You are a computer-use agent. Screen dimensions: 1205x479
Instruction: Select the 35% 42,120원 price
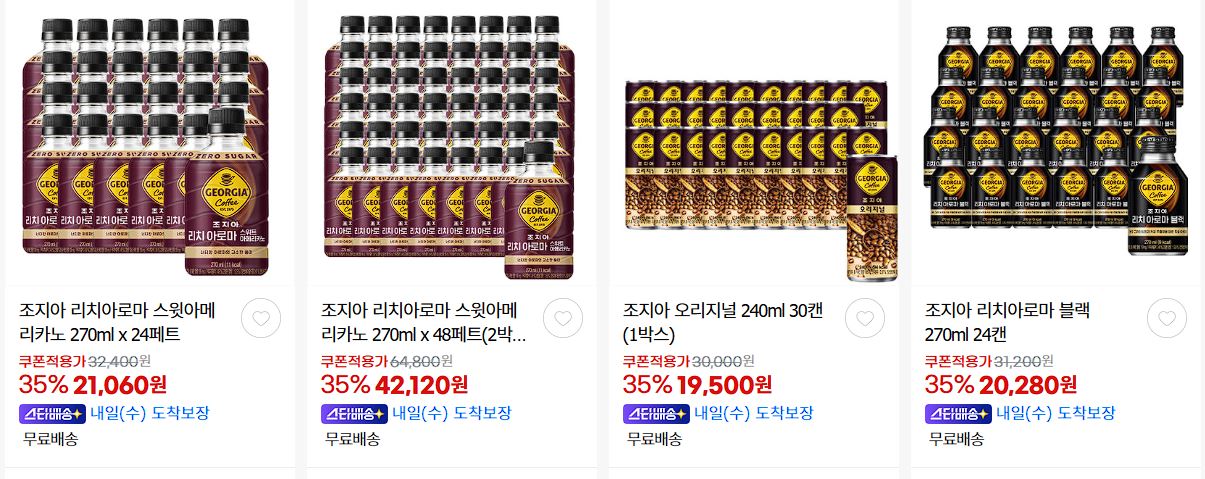(x=395, y=384)
